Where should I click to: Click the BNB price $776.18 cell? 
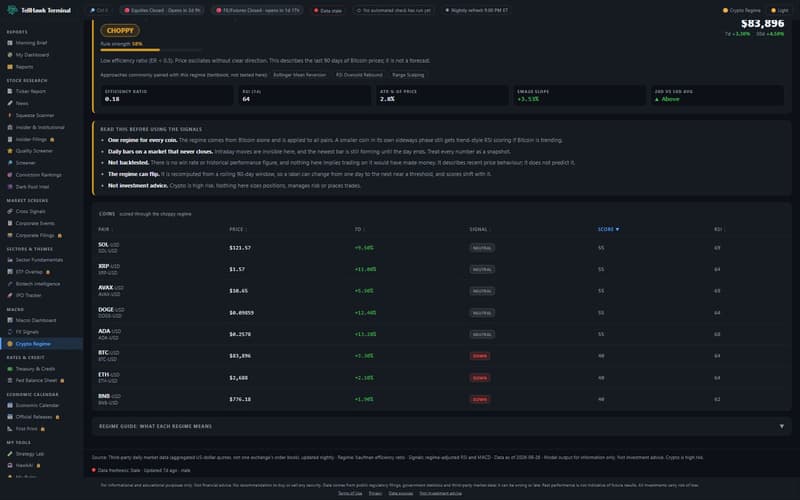pyautogui.click(x=240, y=399)
